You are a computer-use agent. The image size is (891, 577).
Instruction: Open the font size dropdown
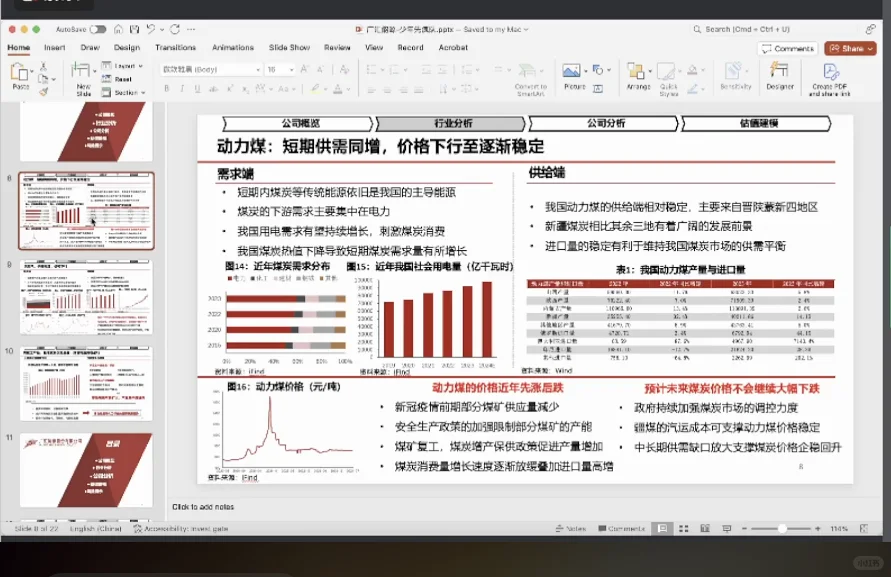pos(290,70)
